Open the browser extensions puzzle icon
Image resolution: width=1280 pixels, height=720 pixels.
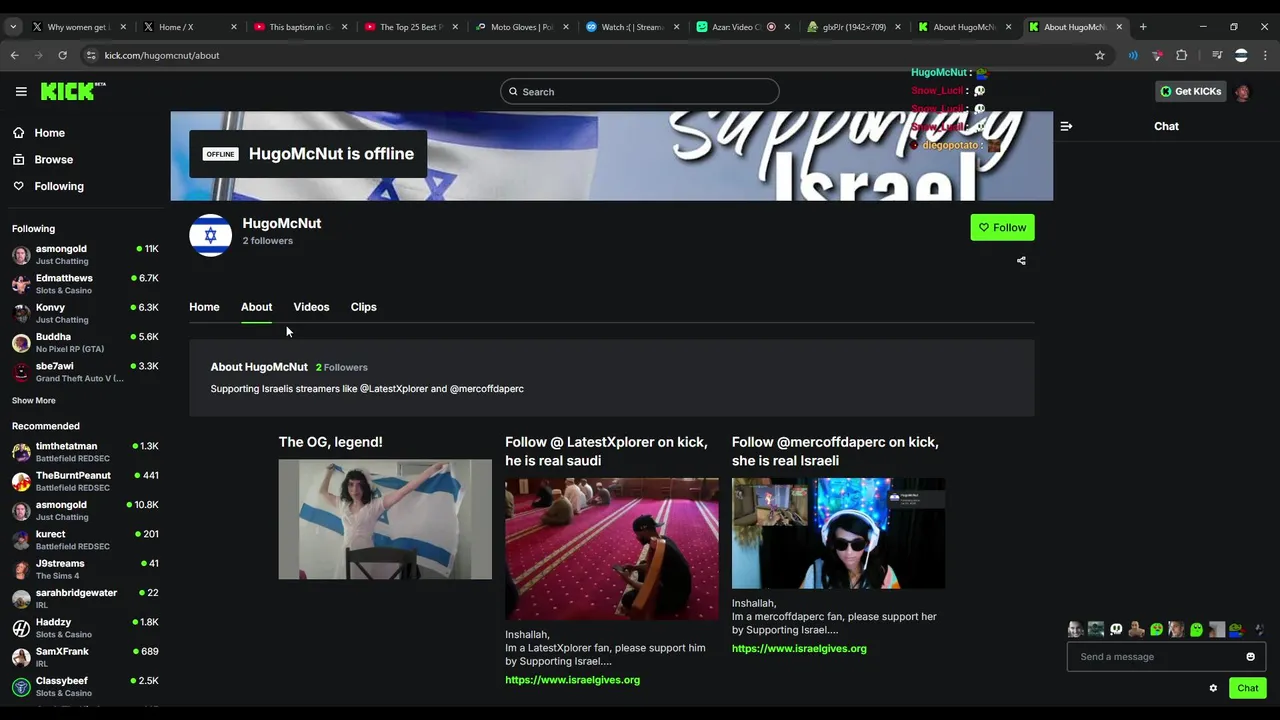tap(1181, 55)
